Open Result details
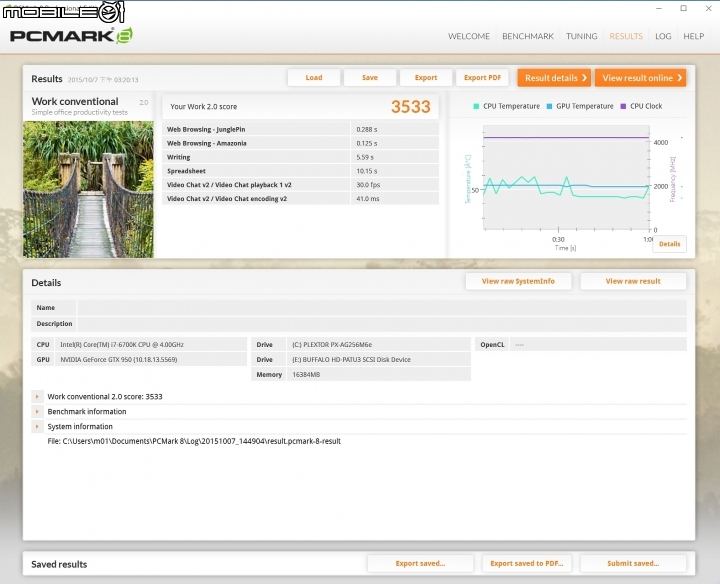This screenshot has height=584, width=720. click(554, 78)
